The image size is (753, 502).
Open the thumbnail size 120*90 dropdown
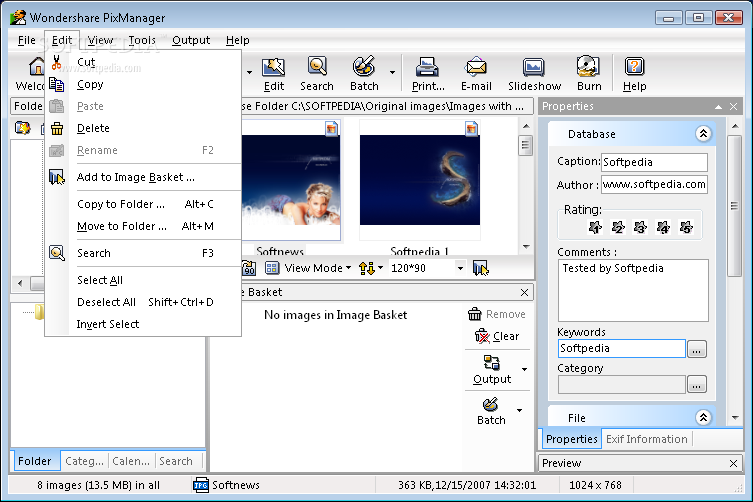[x=460, y=268]
